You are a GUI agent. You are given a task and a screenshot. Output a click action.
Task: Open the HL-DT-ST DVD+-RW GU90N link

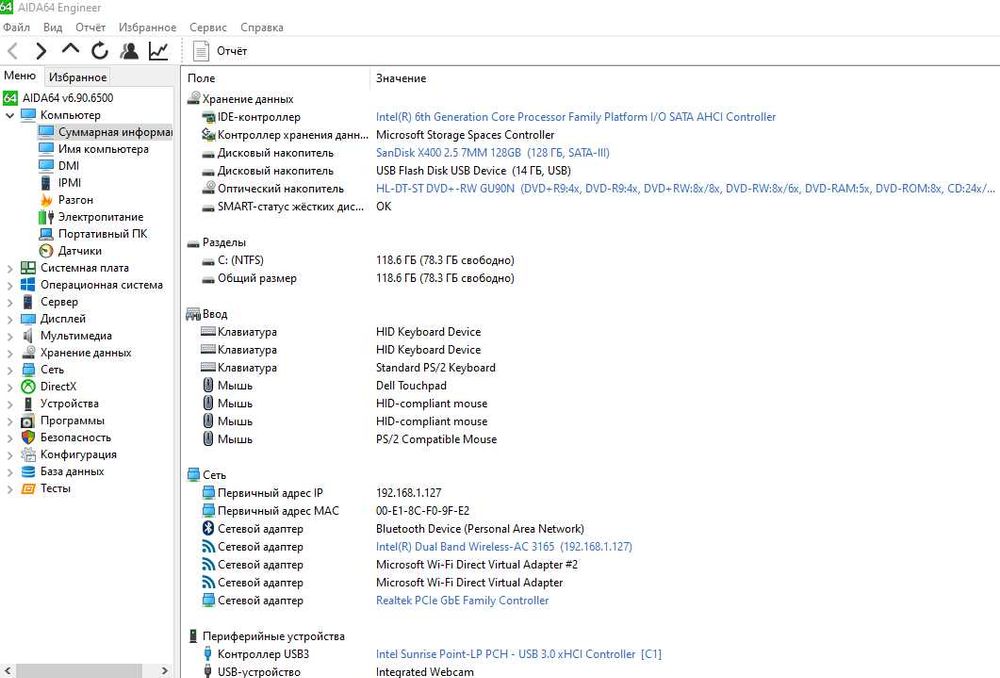point(685,188)
